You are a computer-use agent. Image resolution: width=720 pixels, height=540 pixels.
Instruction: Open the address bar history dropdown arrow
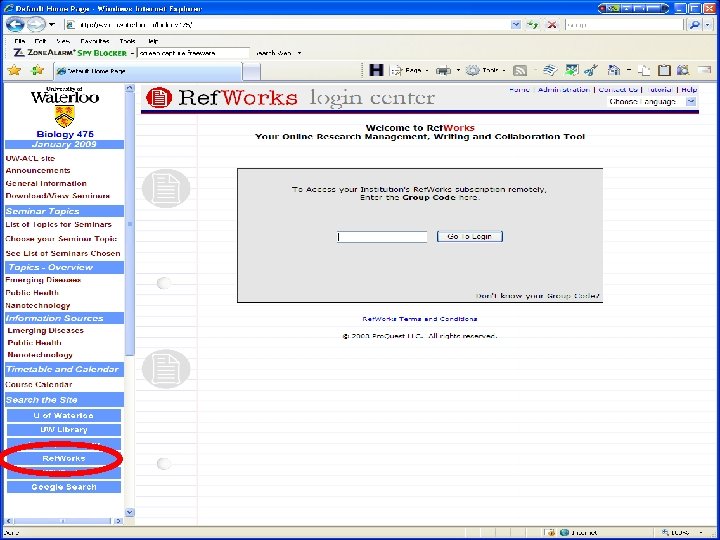[x=516, y=25]
